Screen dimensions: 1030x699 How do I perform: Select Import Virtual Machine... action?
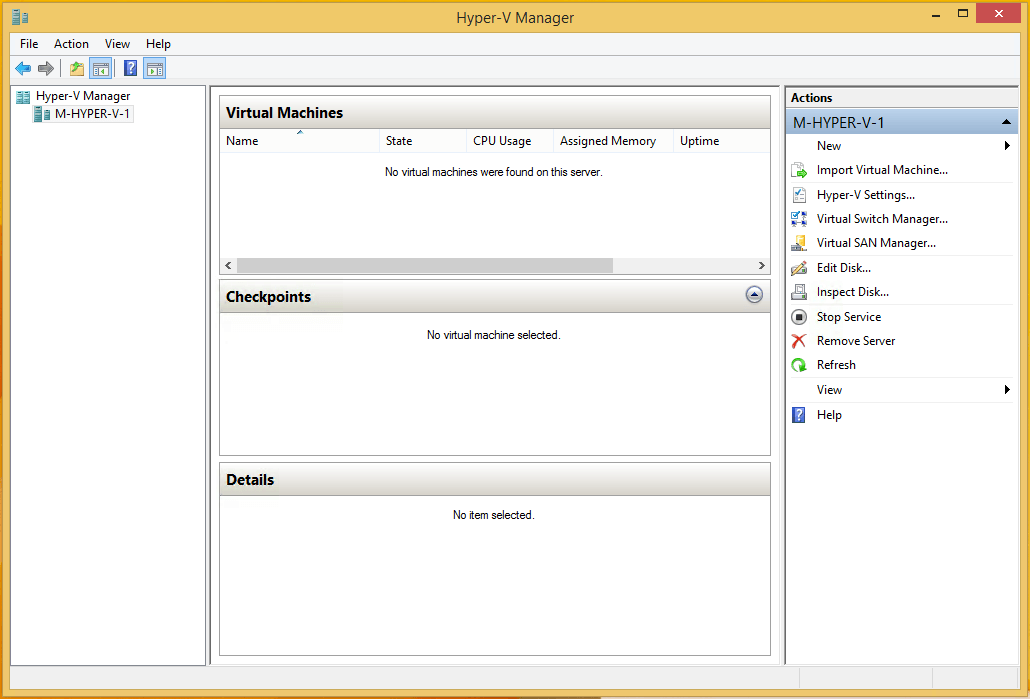[882, 170]
